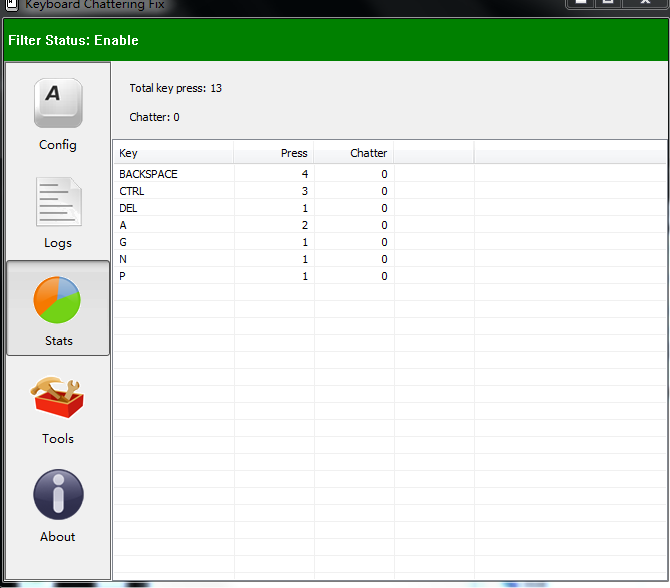Image resolution: width=670 pixels, height=588 pixels.
Task: Click the app icon in title bar
Action: [11, 4]
